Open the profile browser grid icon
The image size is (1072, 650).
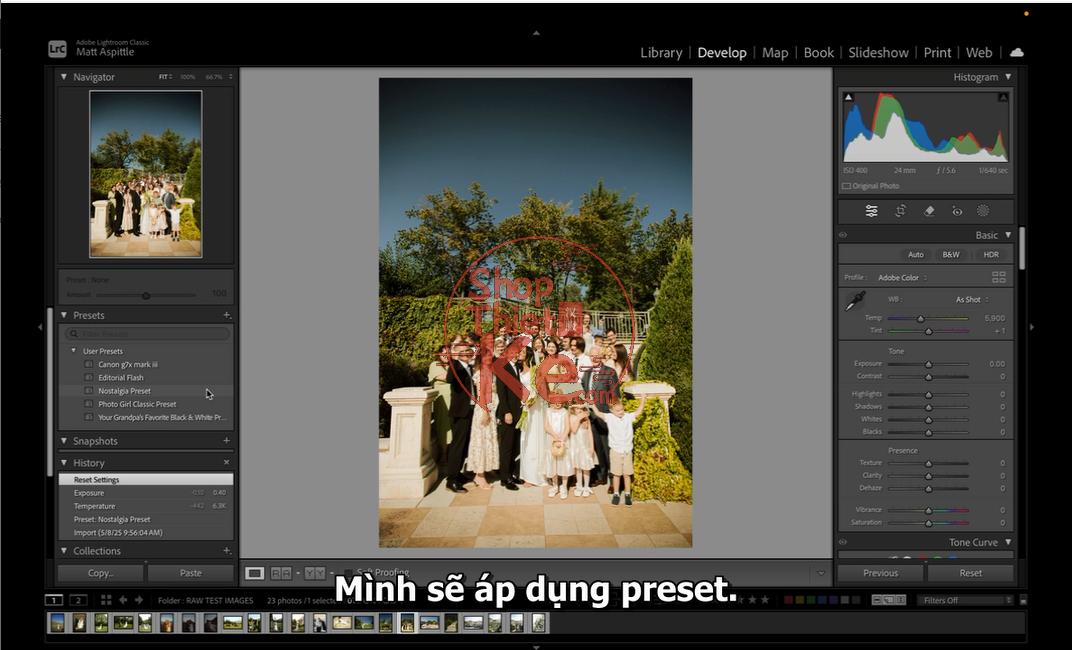click(x=998, y=277)
